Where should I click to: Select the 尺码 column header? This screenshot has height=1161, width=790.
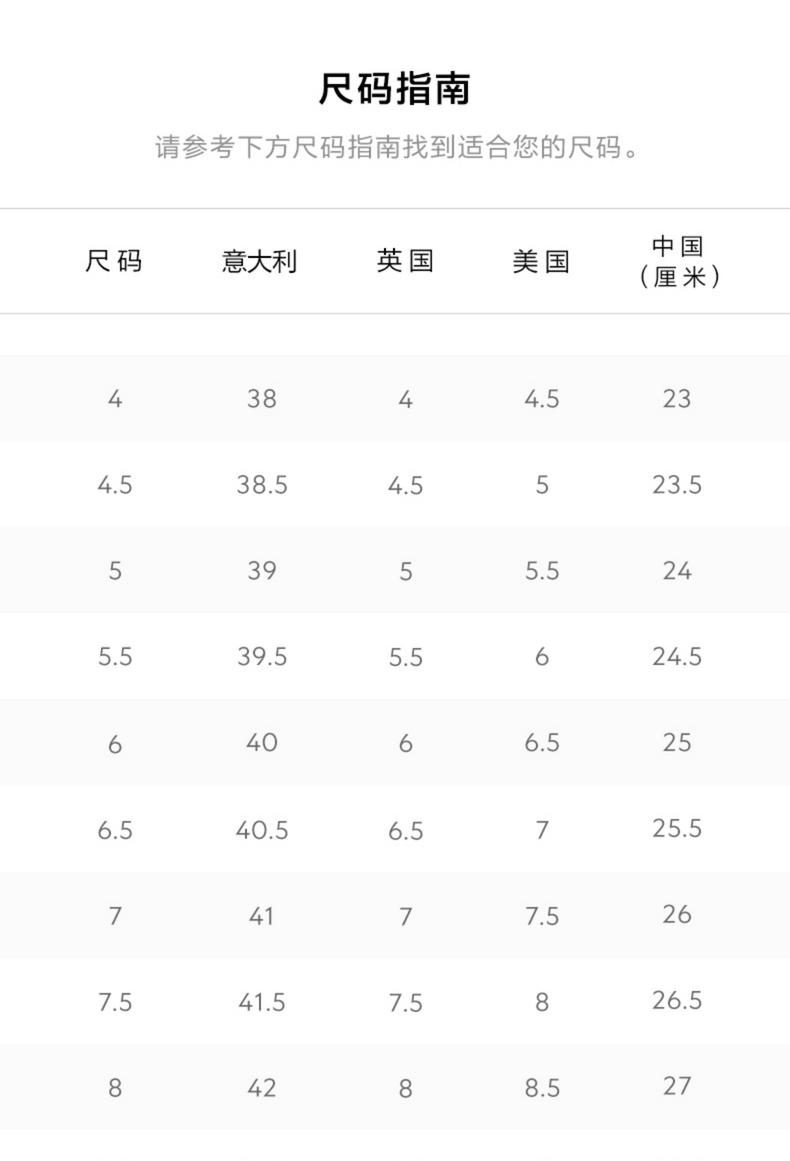pos(114,262)
